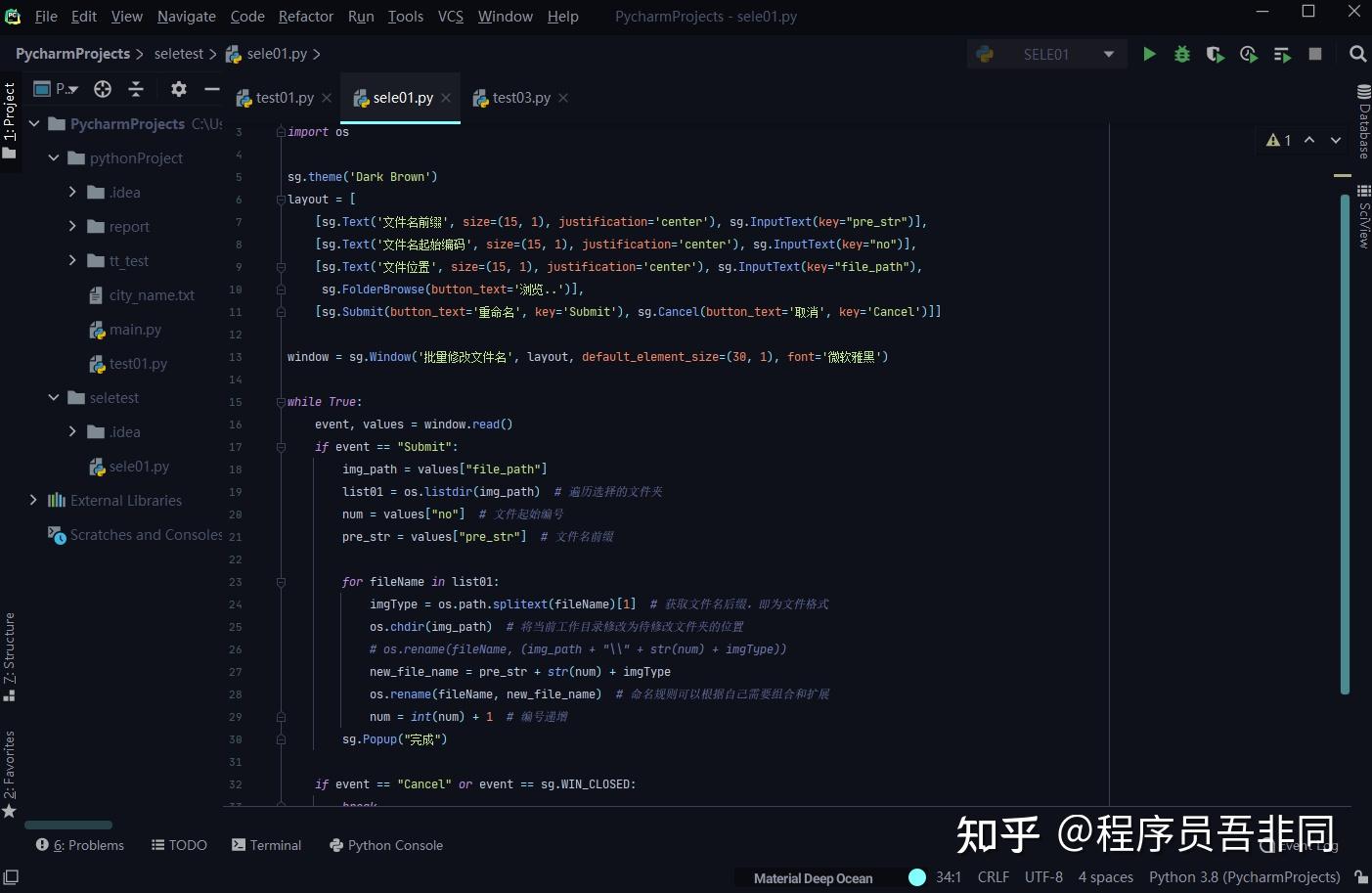
Task: Jump to the next warning with the up-down inspection arrows
Action: click(1310, 140)
